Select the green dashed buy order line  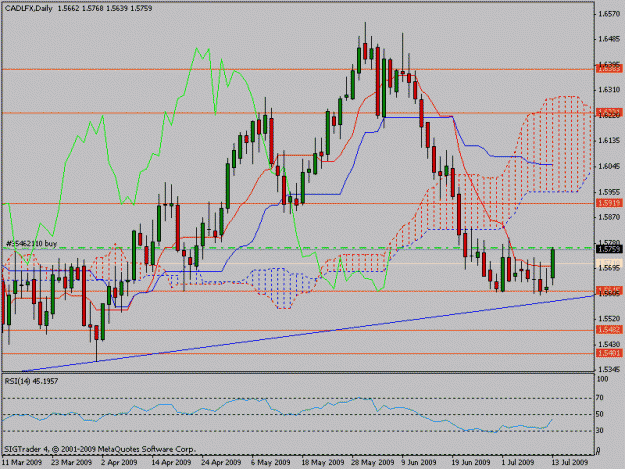pyautogui.click(x=298, y=248)
